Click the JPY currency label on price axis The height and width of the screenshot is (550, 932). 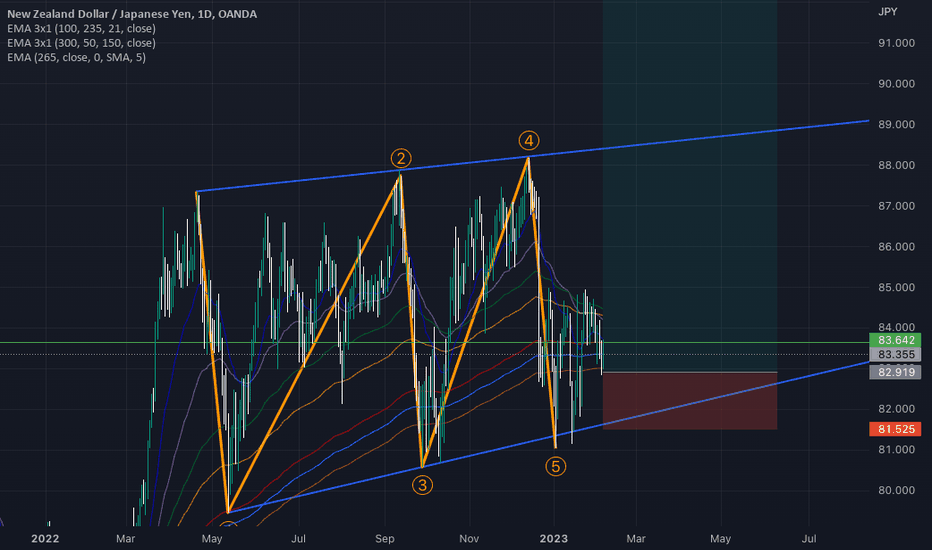pos(887,12)
